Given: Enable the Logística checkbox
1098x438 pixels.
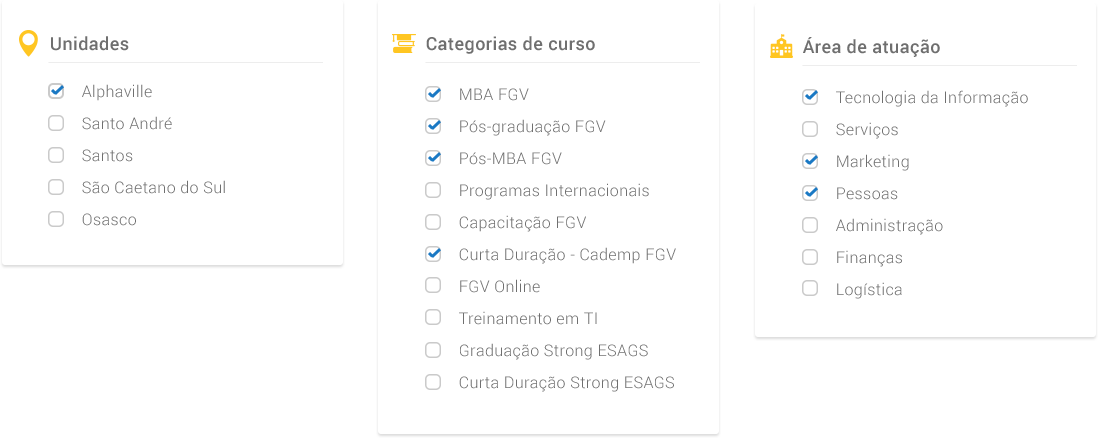Looking at the screenshot, I should point(810,289).
